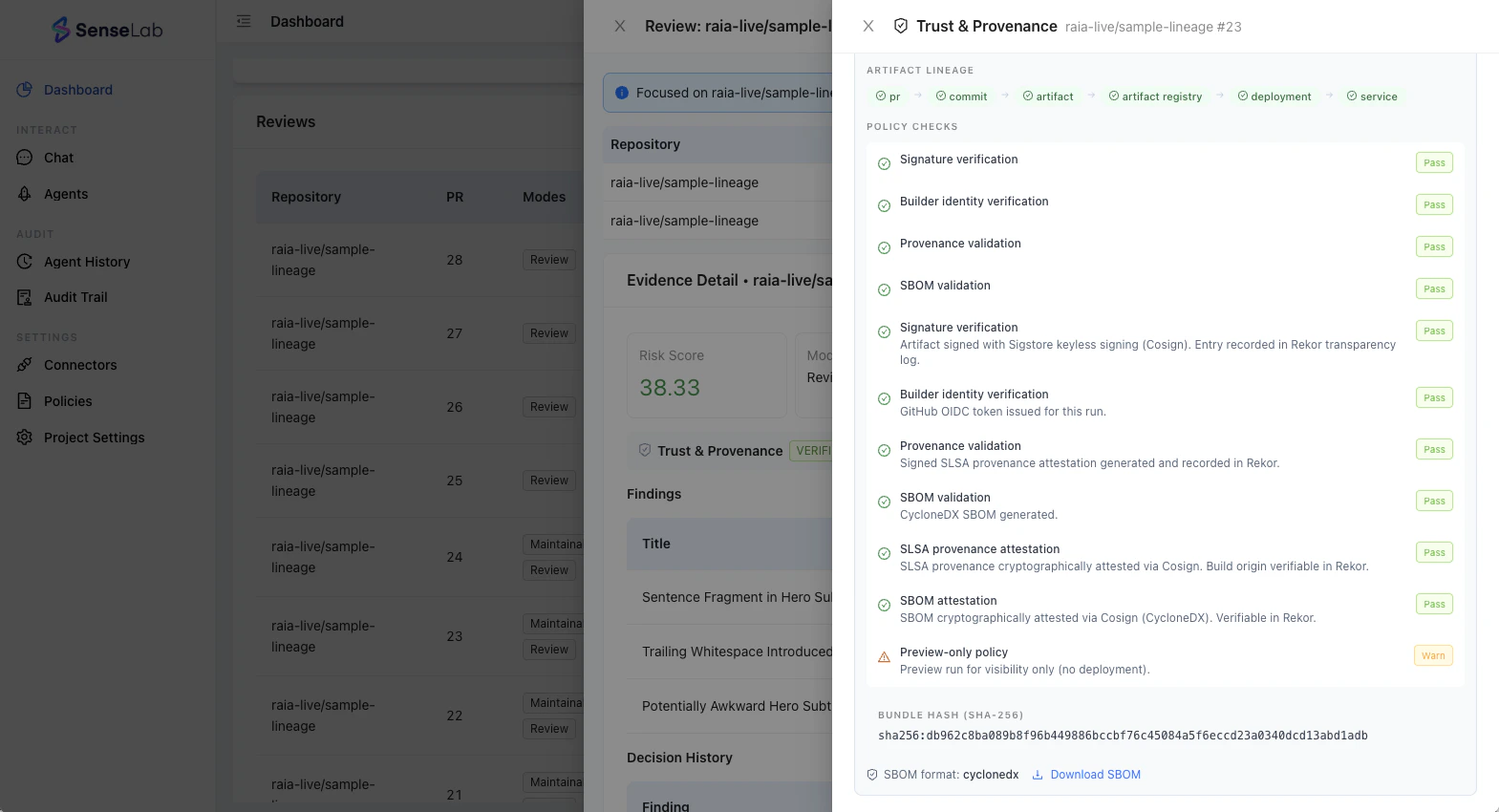Select the artifact registry lineage step
The width and height of the screenshot is (1499, 812).
click(1155, 96)
